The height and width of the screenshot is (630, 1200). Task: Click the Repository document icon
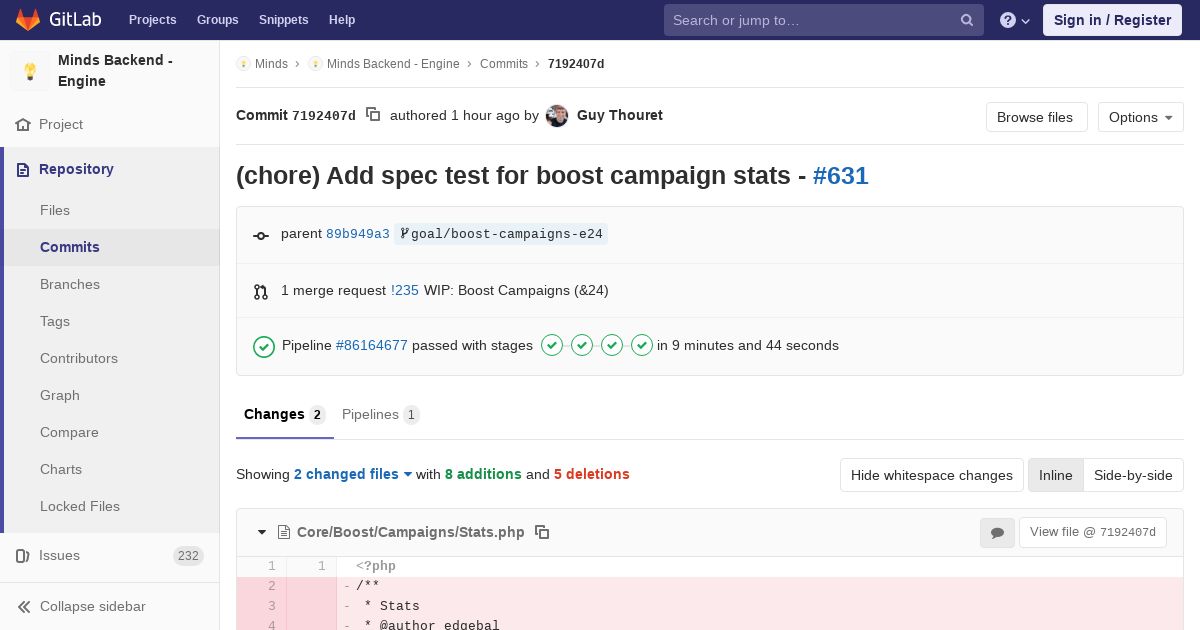point(23,170)
